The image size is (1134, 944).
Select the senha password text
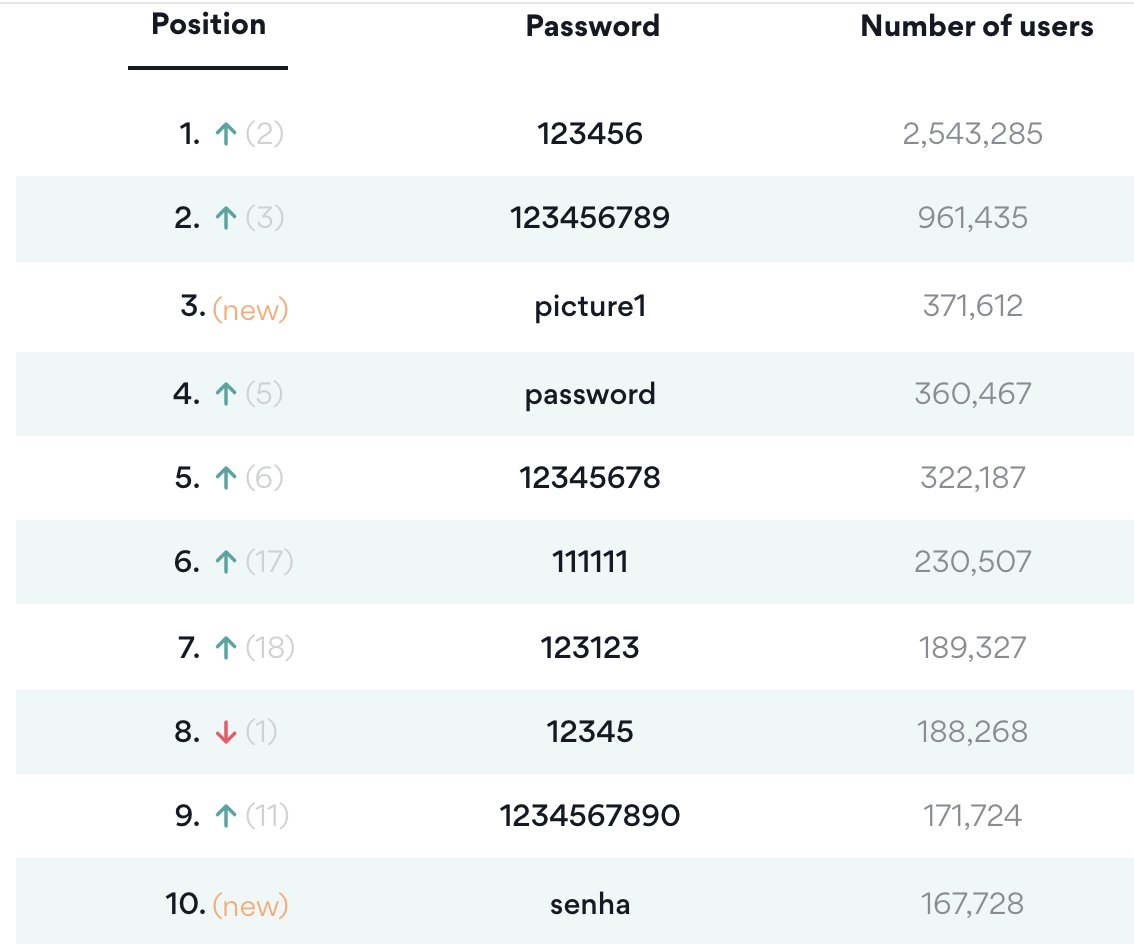point(590,904)
